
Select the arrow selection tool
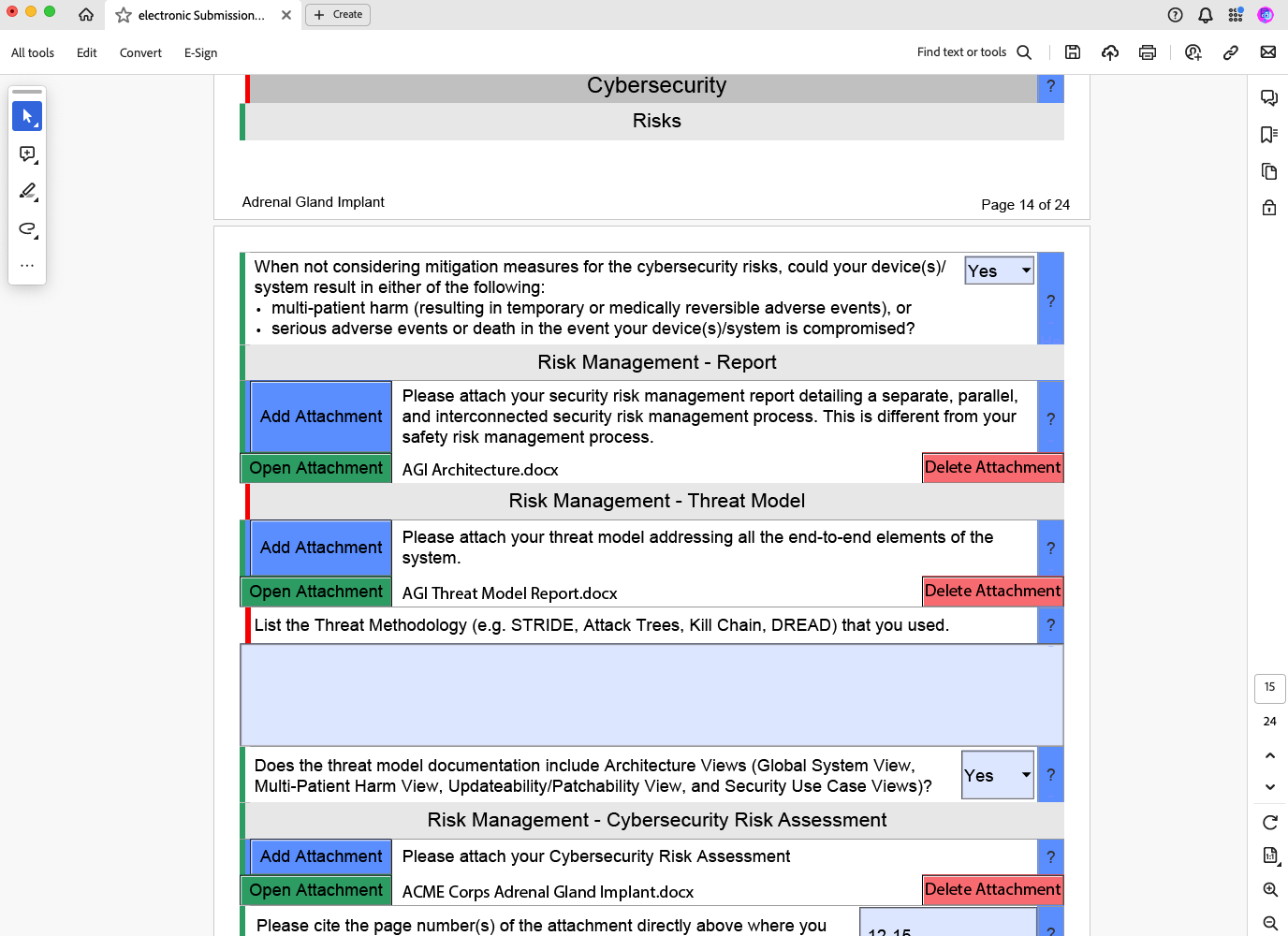click(x=26, y=116)
